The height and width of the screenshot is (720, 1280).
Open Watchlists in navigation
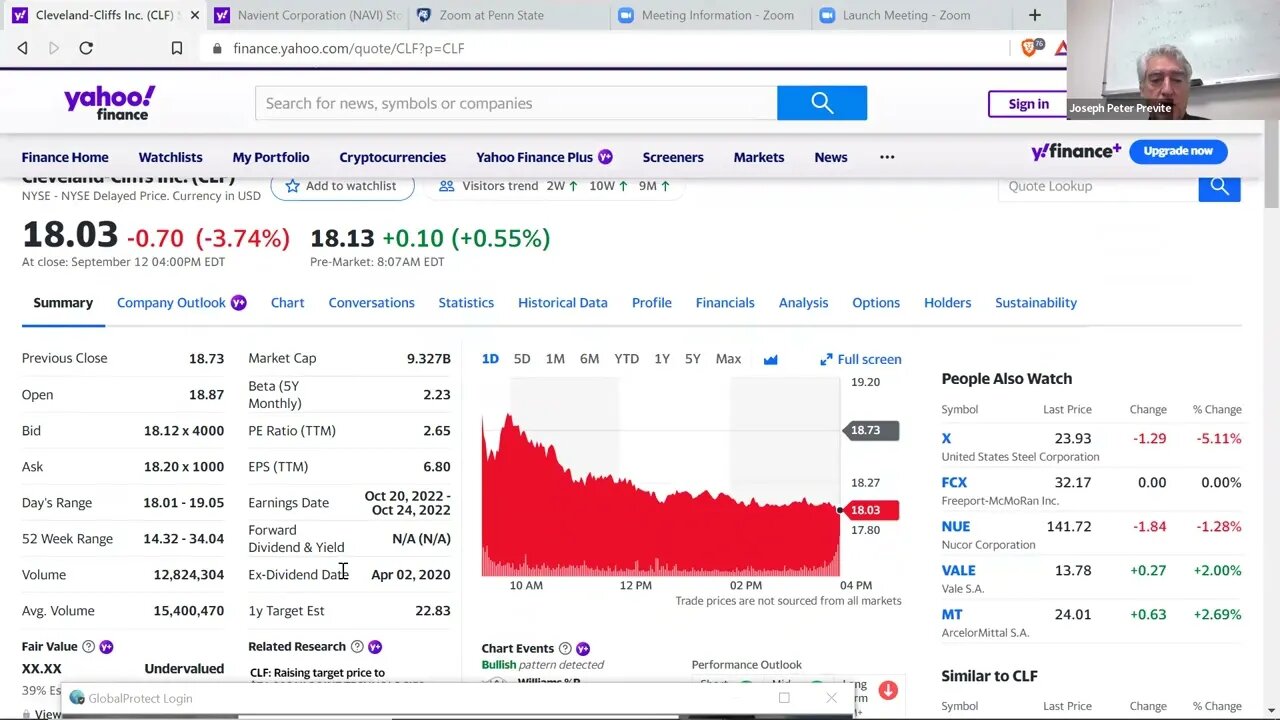coord(170,157)
